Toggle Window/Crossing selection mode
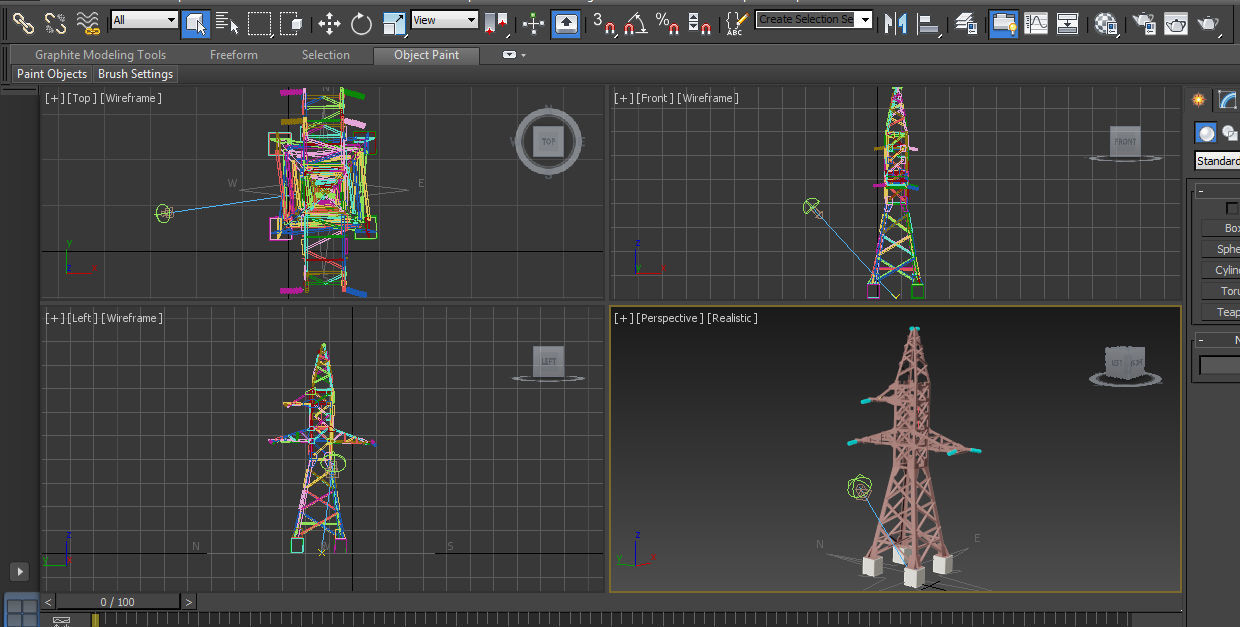Viewport: 1240px width, 627px height. [292, 22]
